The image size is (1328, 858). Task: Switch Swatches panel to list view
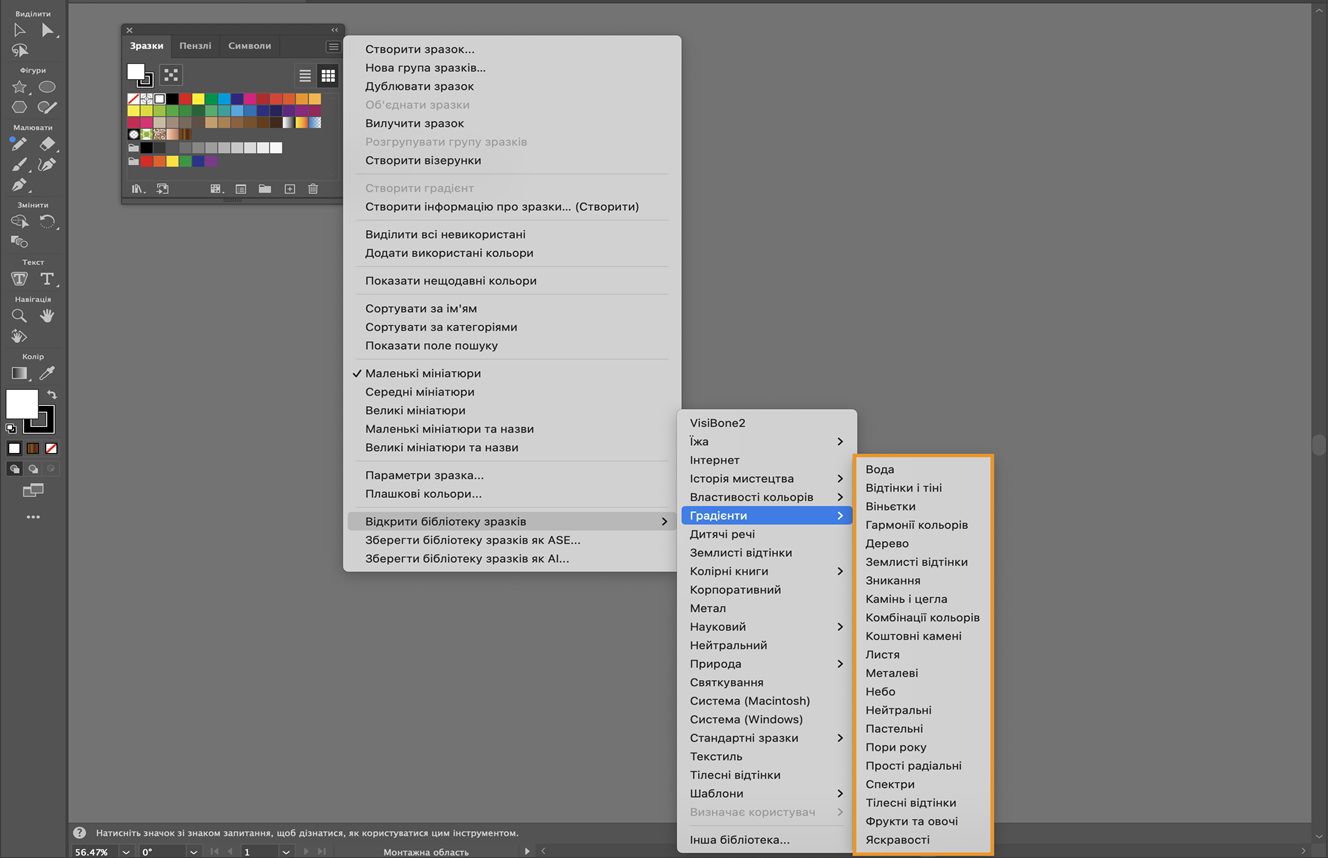tap(305, 76)
